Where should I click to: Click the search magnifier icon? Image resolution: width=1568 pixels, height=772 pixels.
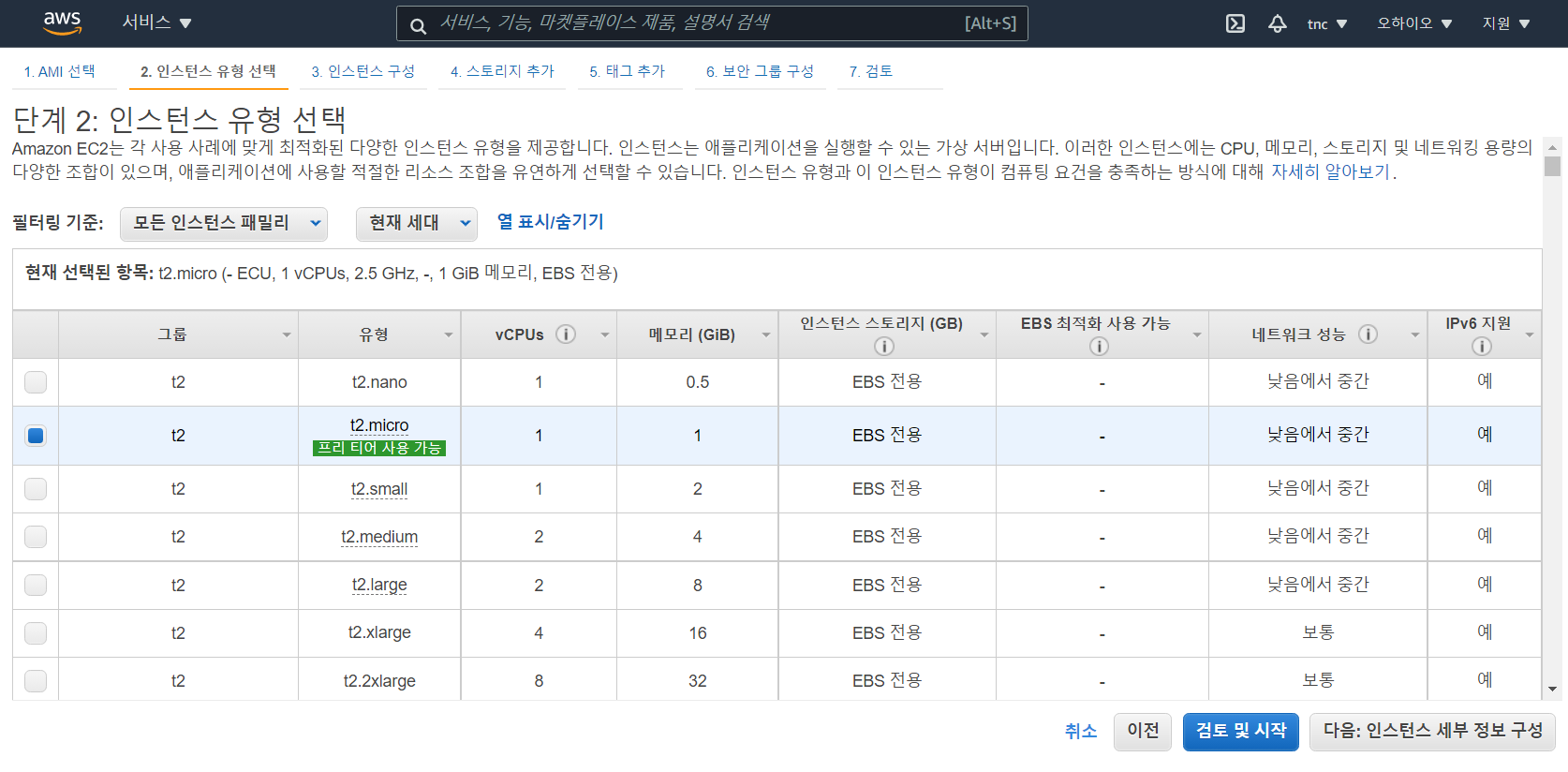418,25
